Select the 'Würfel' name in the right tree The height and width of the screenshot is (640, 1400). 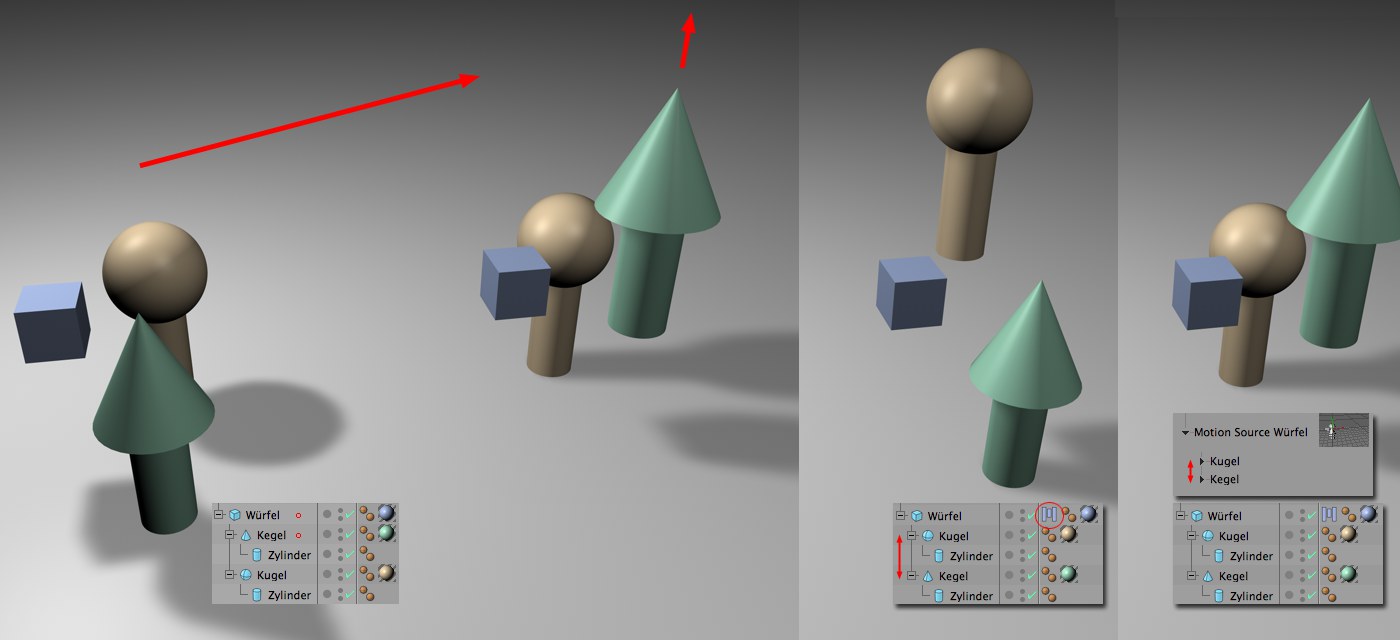point(1225,516)
